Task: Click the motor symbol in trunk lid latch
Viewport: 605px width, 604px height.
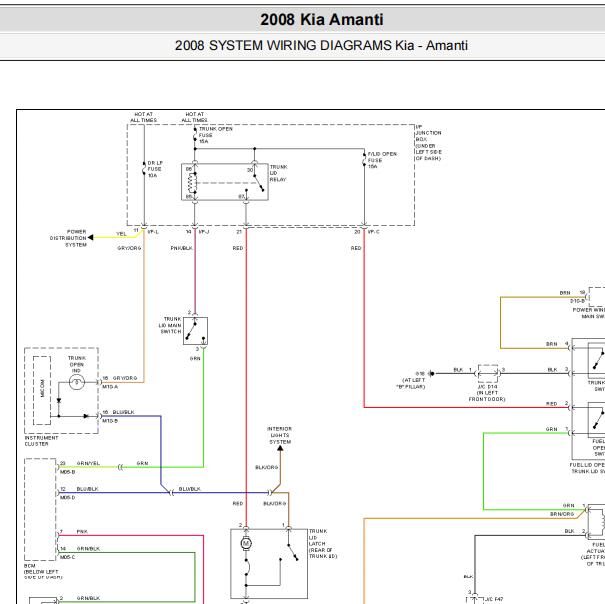Action: tap(246, 543)
